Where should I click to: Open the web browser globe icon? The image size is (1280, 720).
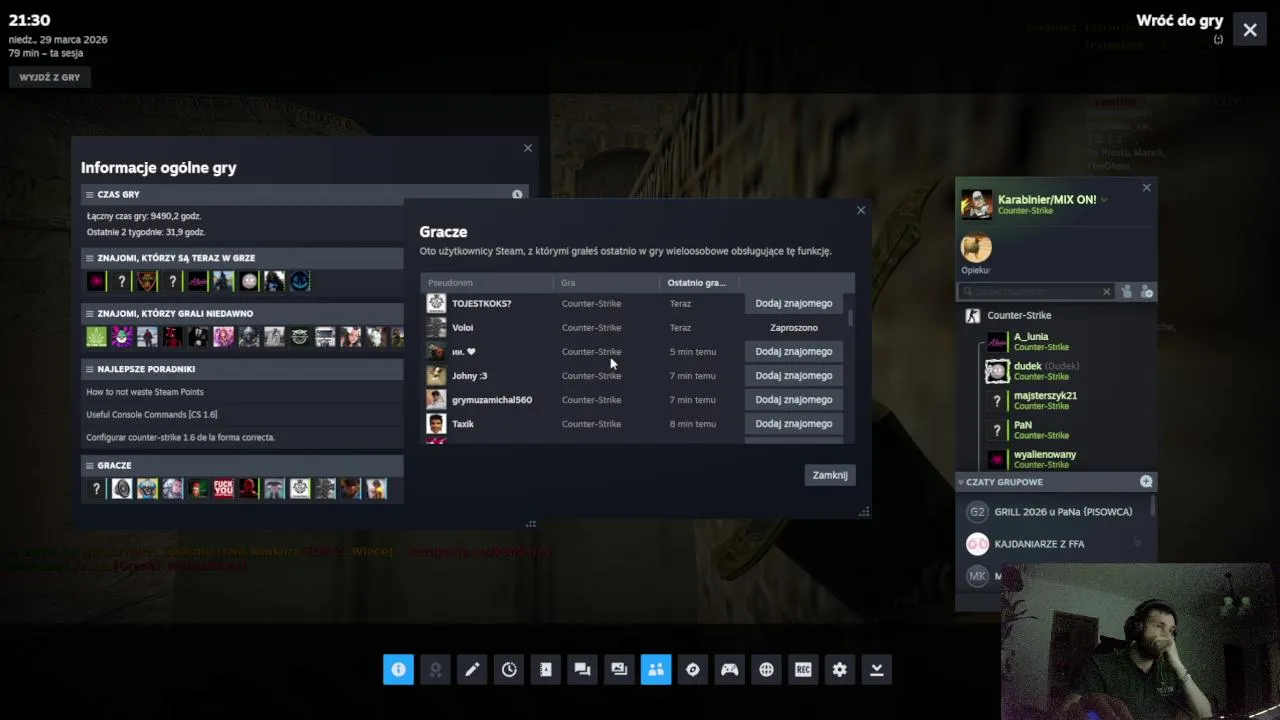click(766, 669)
